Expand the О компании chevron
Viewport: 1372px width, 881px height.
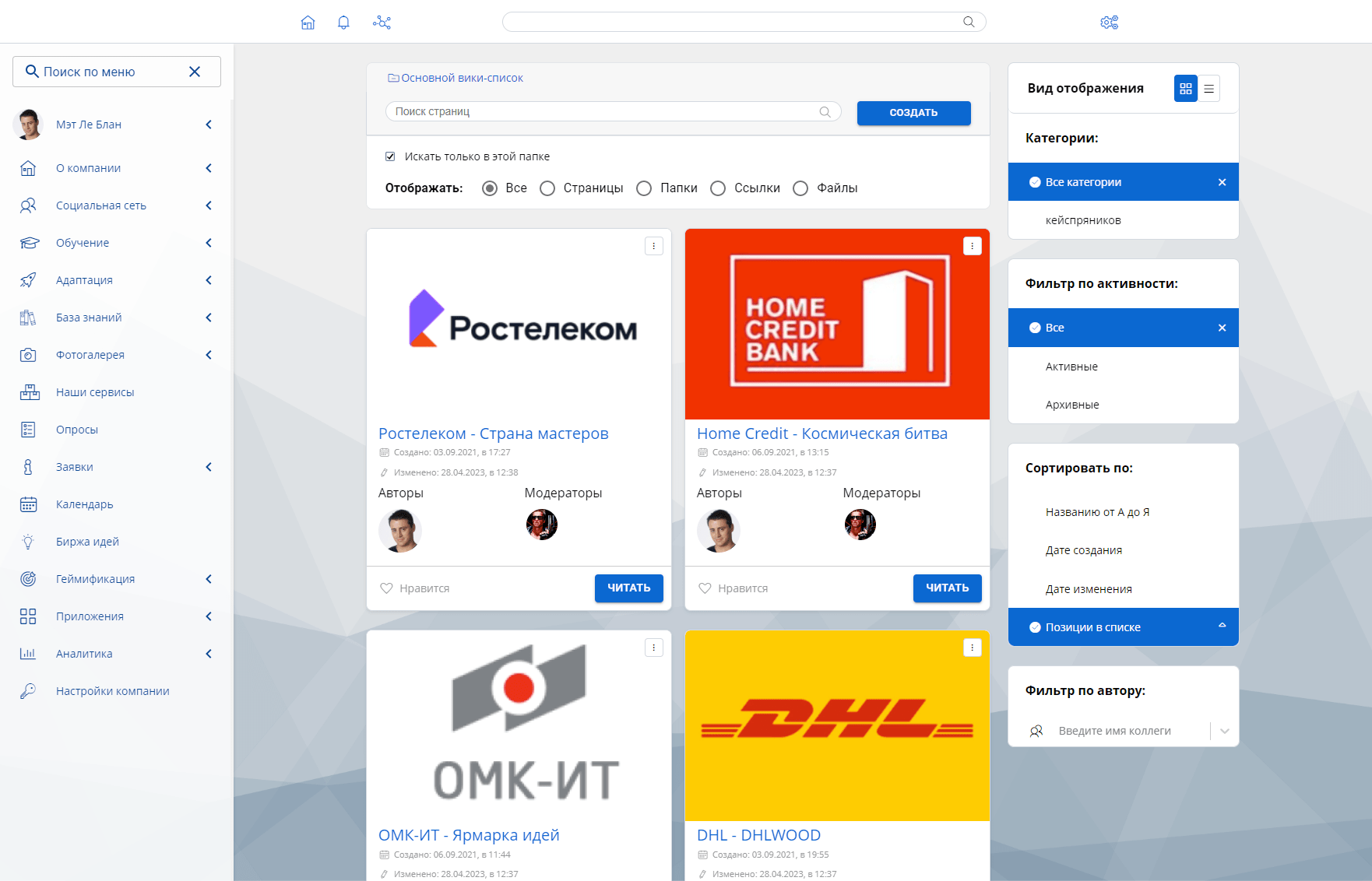tap(209, 168)
